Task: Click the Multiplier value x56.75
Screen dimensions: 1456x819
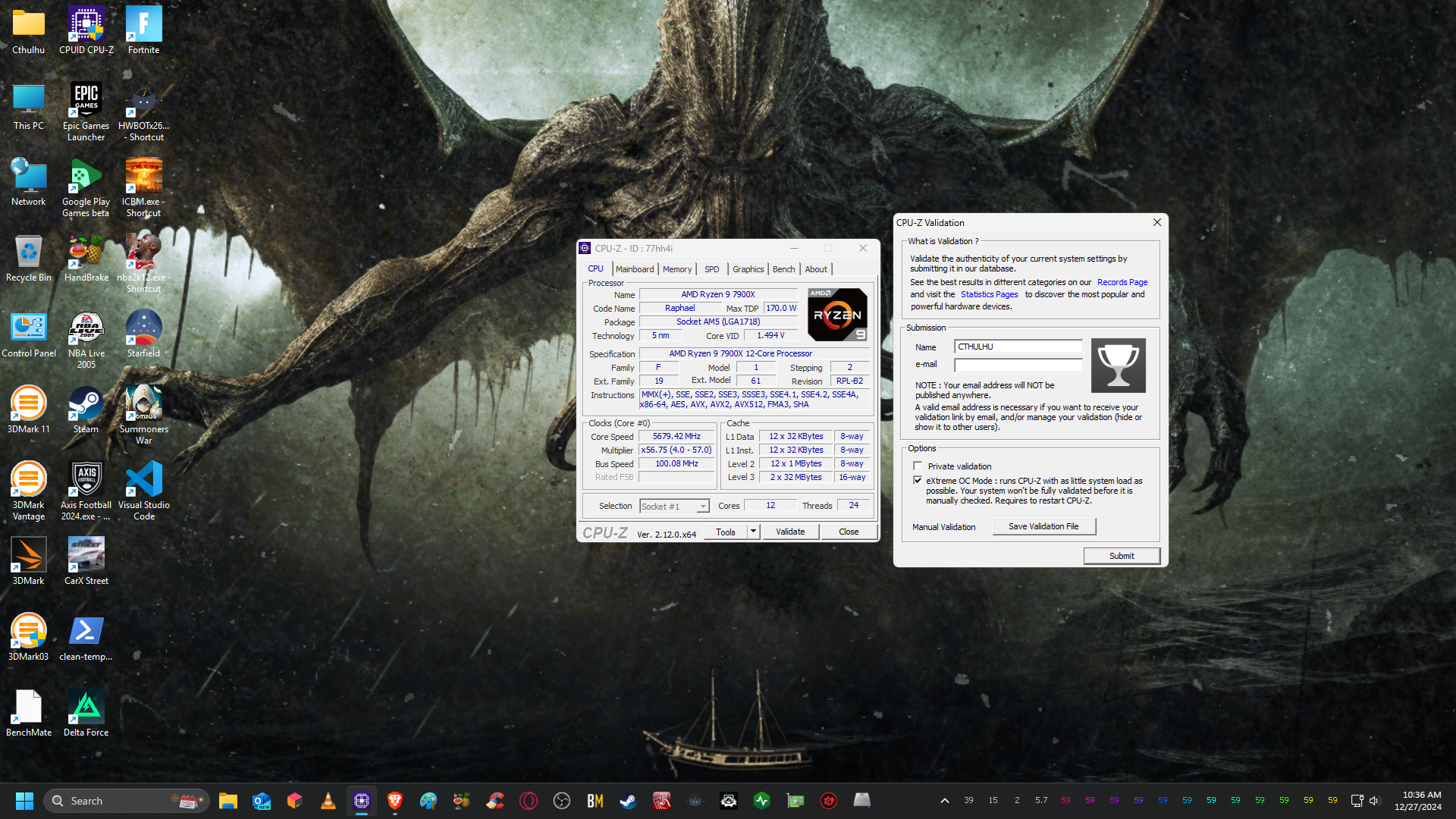Action: coord(676,450)
